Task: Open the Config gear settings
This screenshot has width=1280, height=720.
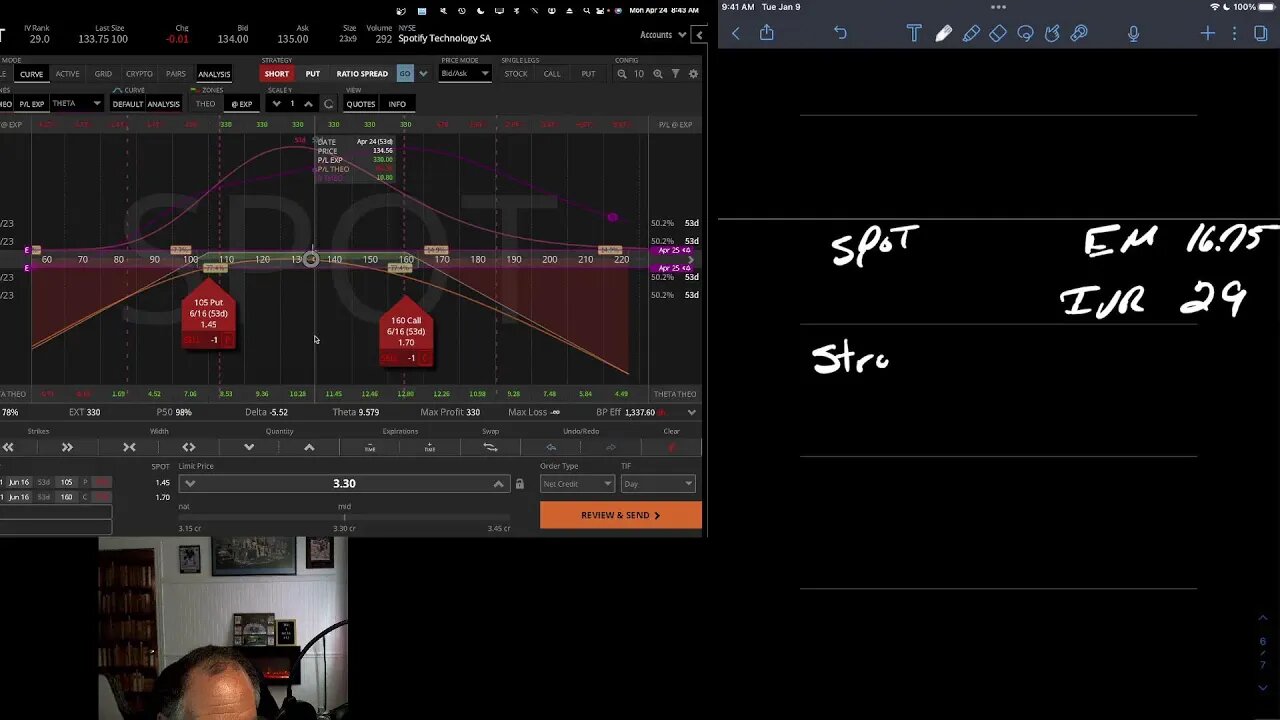Action: [693, 74]
